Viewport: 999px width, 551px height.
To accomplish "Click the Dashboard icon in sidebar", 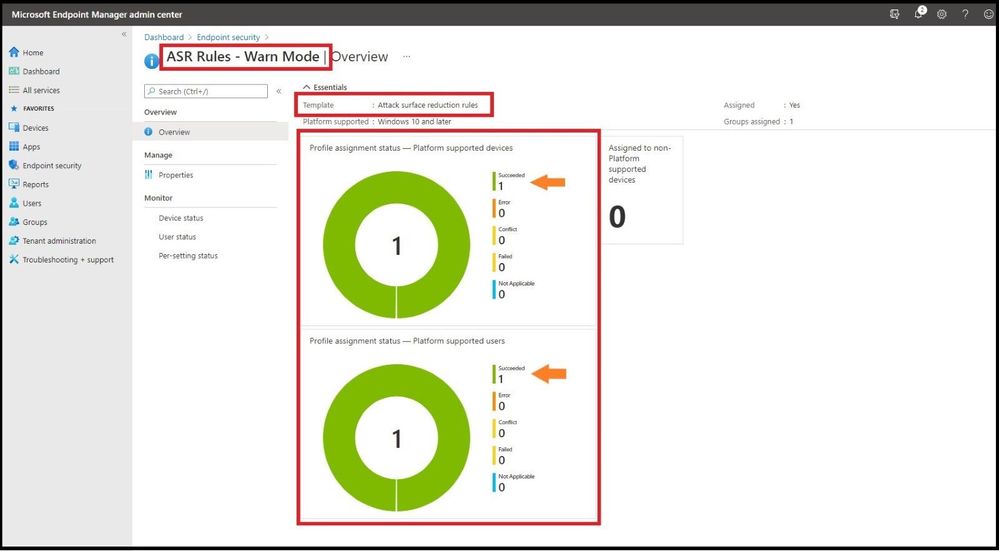I will click(14, 71).
